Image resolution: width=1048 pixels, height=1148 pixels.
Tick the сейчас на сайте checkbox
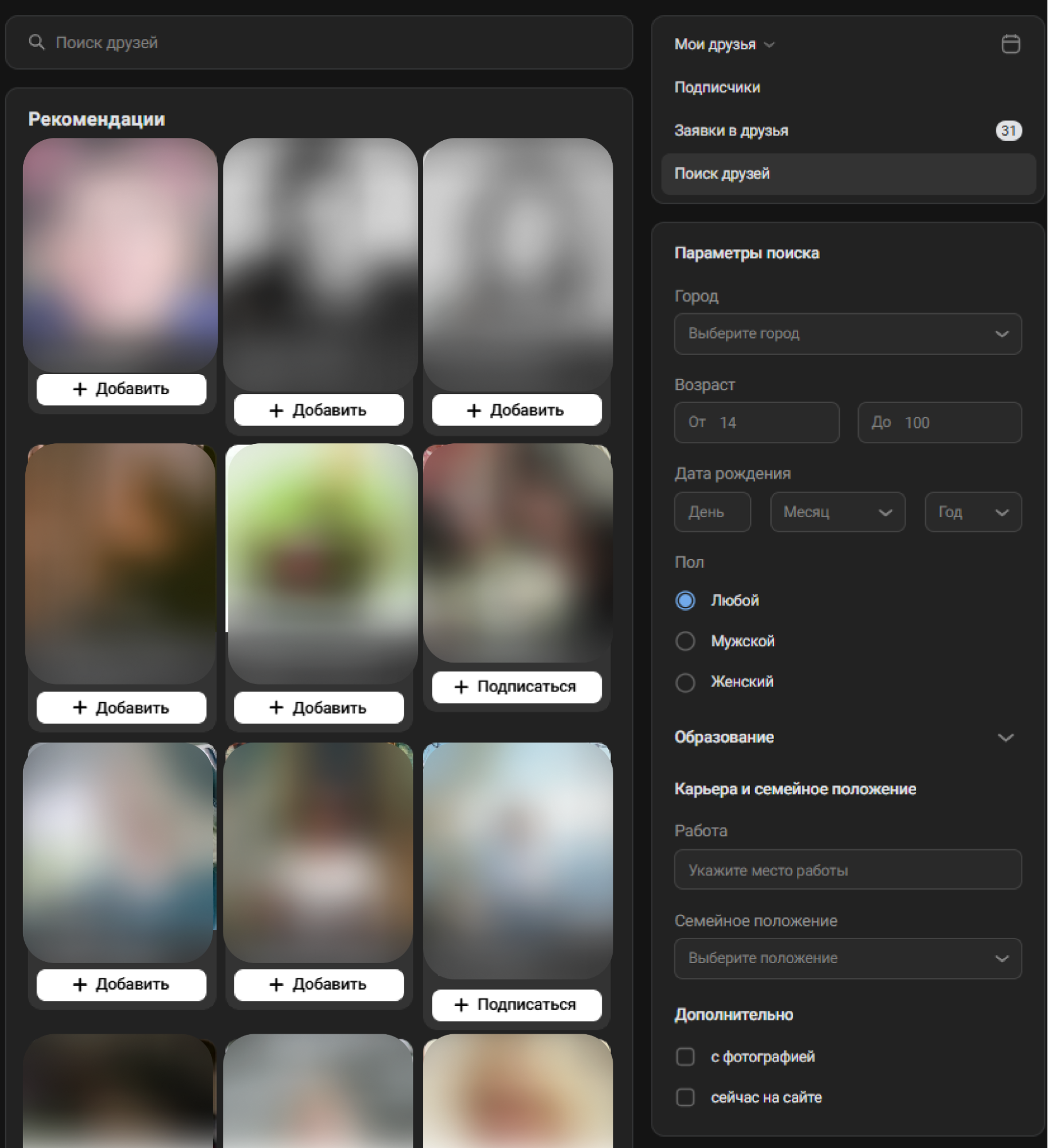685,1097
